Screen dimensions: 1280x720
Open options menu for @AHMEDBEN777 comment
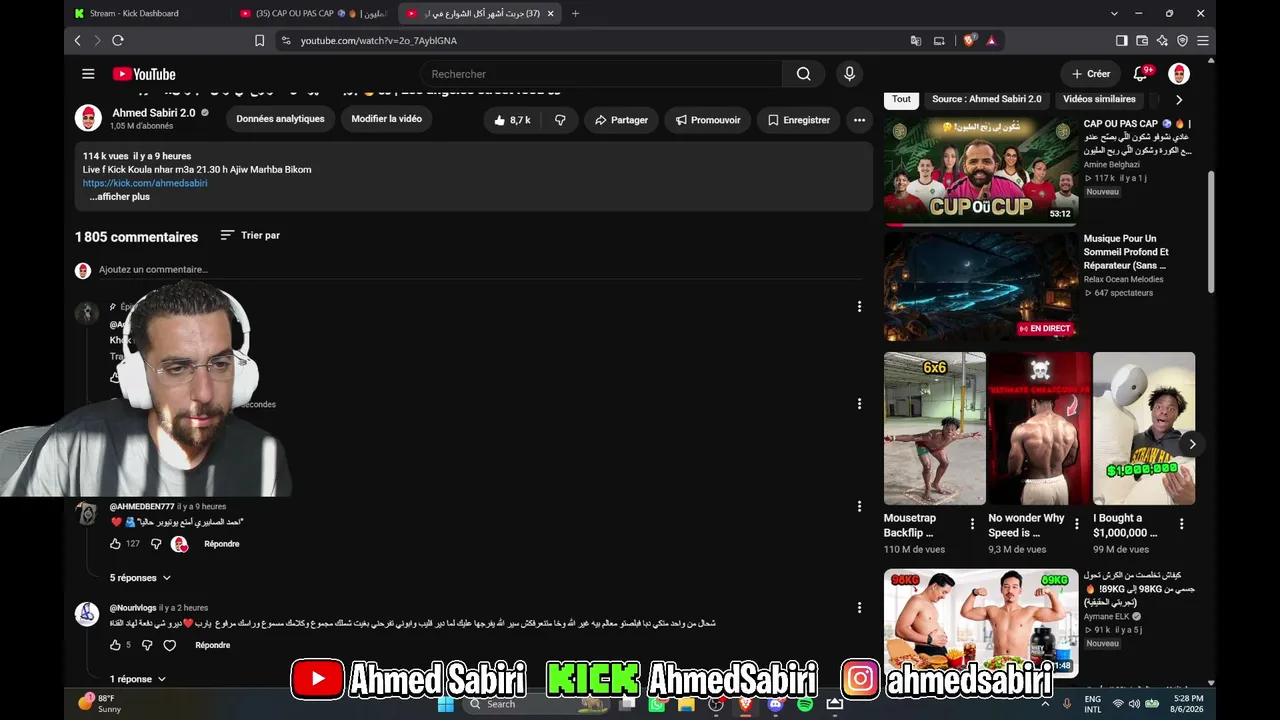pyautogui.click(x=859, y=506)
